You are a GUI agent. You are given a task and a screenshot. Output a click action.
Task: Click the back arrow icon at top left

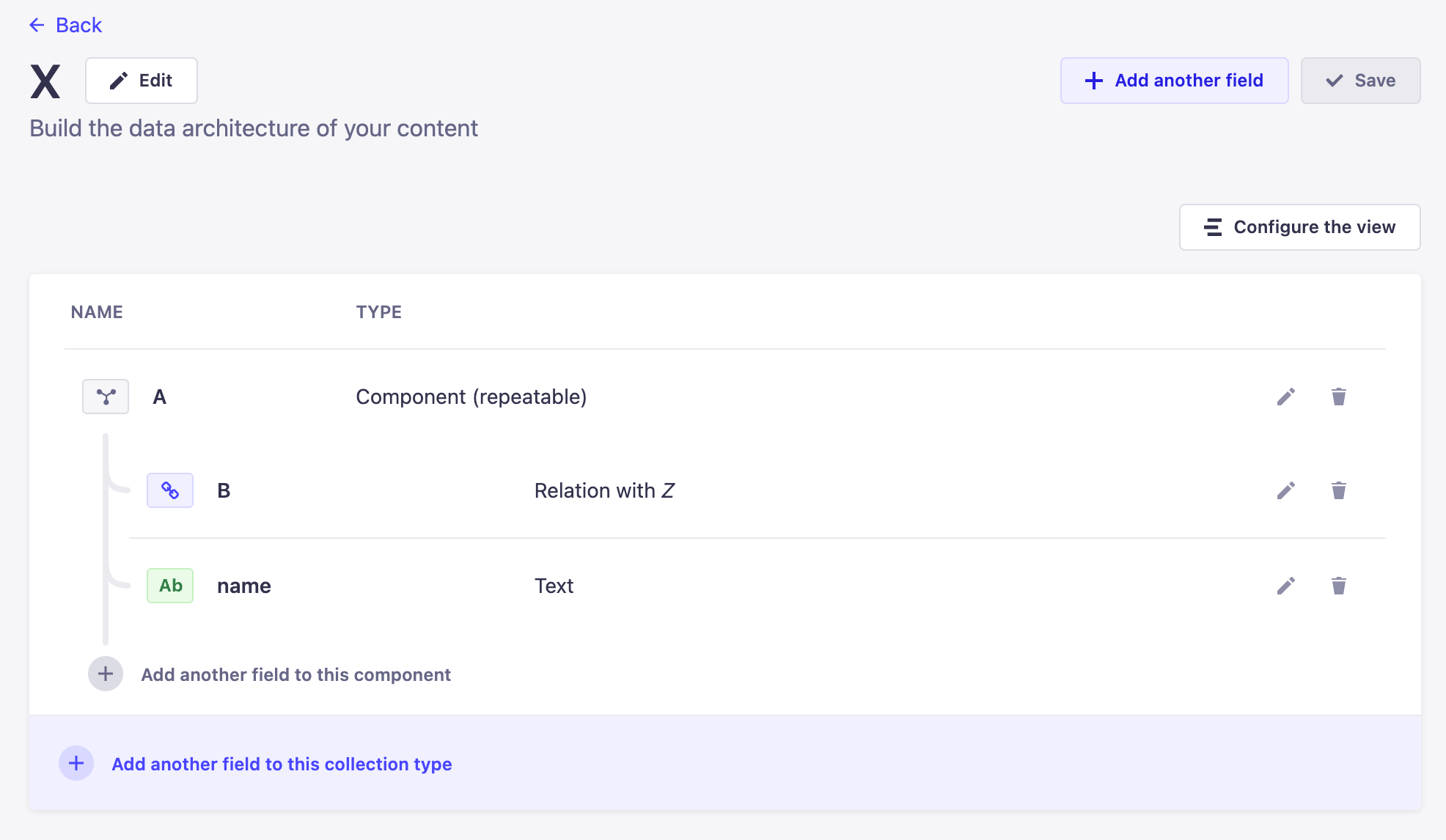(x=37, y=25)
